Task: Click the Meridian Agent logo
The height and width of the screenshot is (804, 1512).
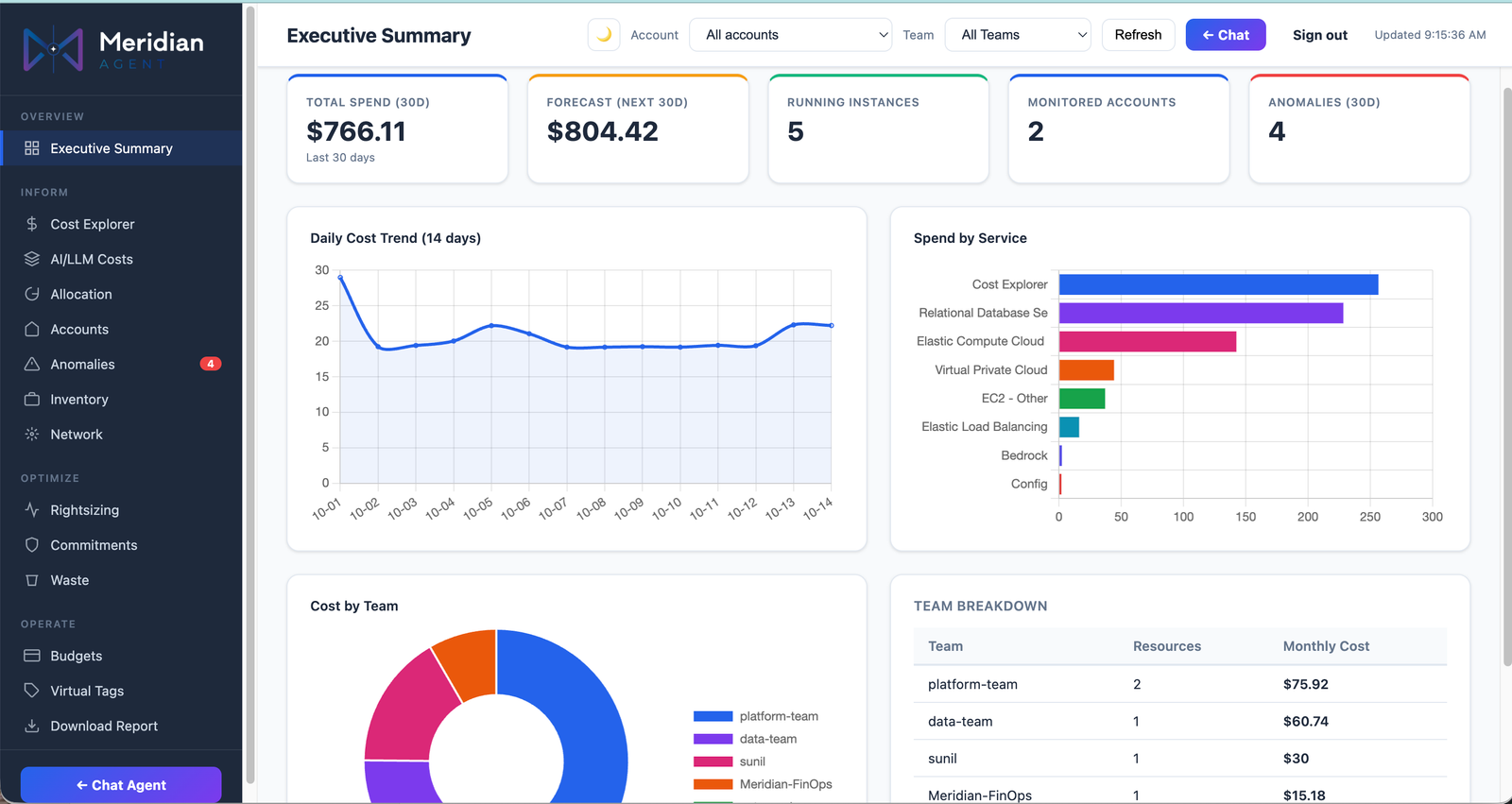Action: coord(113,48)
